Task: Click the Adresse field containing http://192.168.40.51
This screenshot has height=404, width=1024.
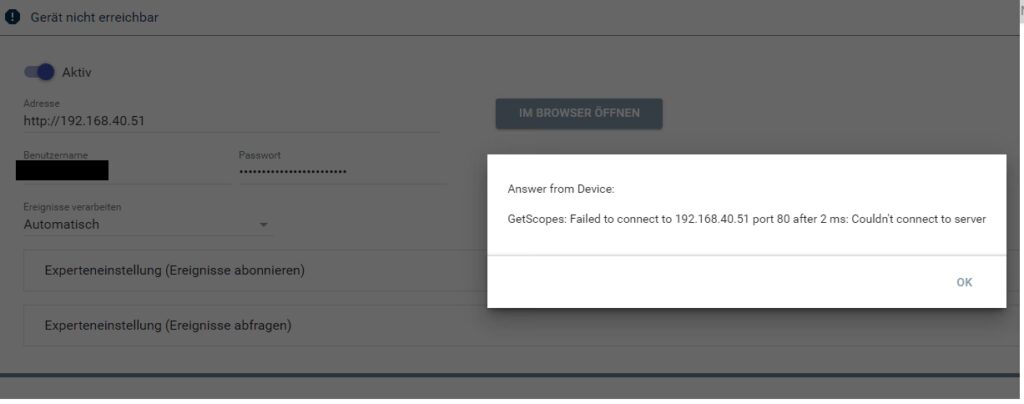Action: pos(230,121)
